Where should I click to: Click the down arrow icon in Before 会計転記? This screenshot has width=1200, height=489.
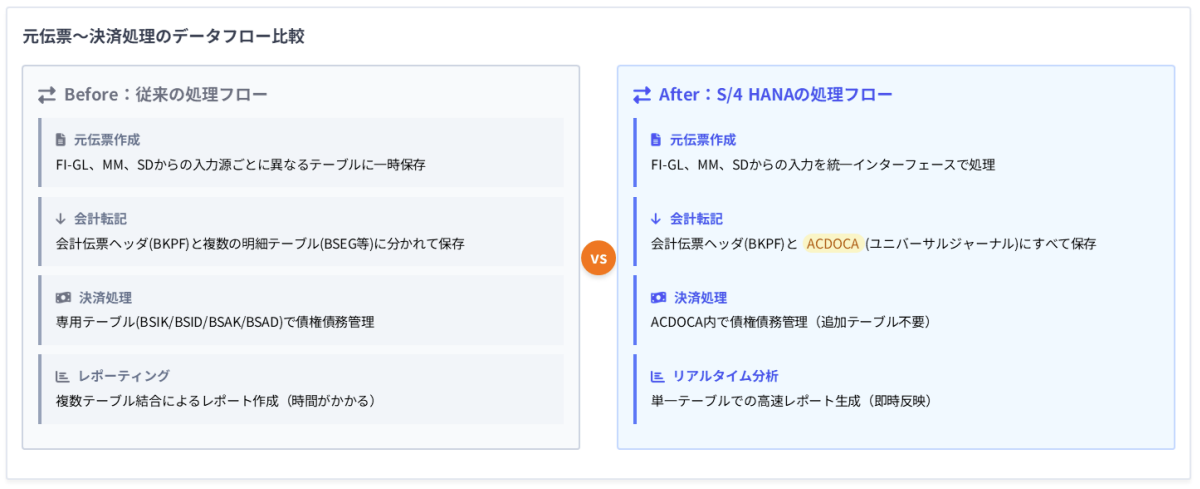[x=61, y=218]
